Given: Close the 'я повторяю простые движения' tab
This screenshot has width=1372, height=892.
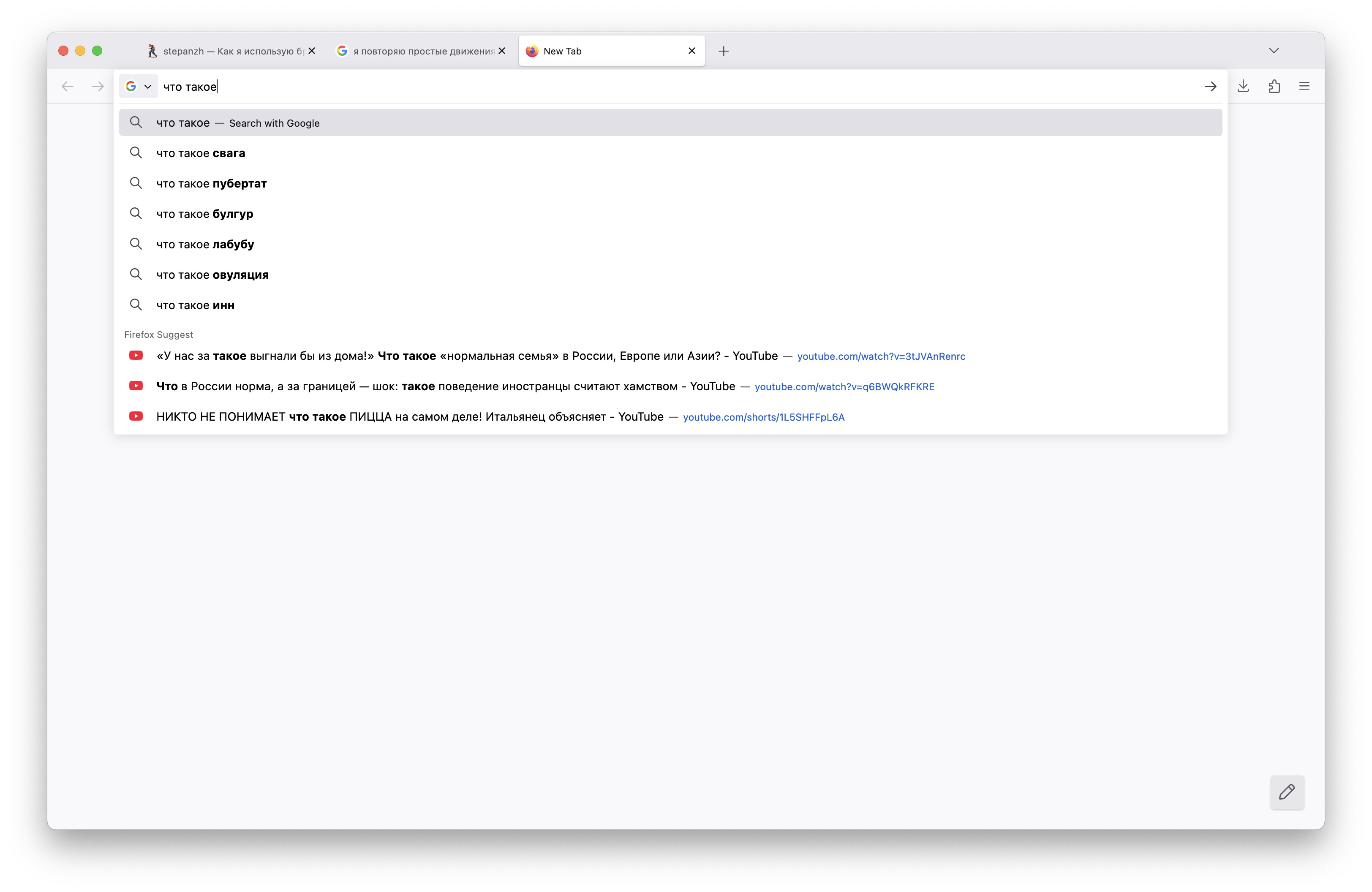Looking at the screenshot, I should tap(502, 51).
